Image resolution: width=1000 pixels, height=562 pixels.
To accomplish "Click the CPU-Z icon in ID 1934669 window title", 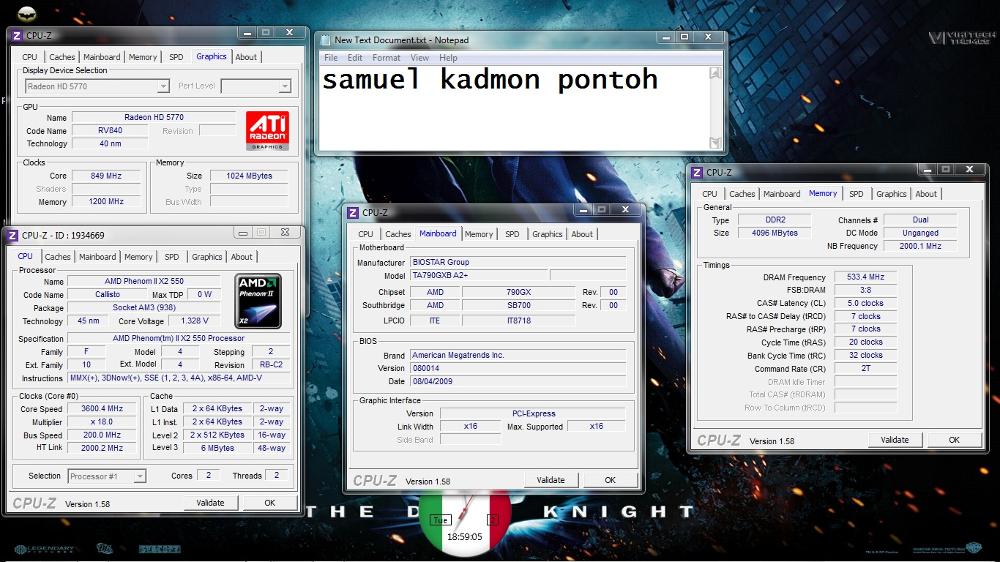I will coord(13,235).
